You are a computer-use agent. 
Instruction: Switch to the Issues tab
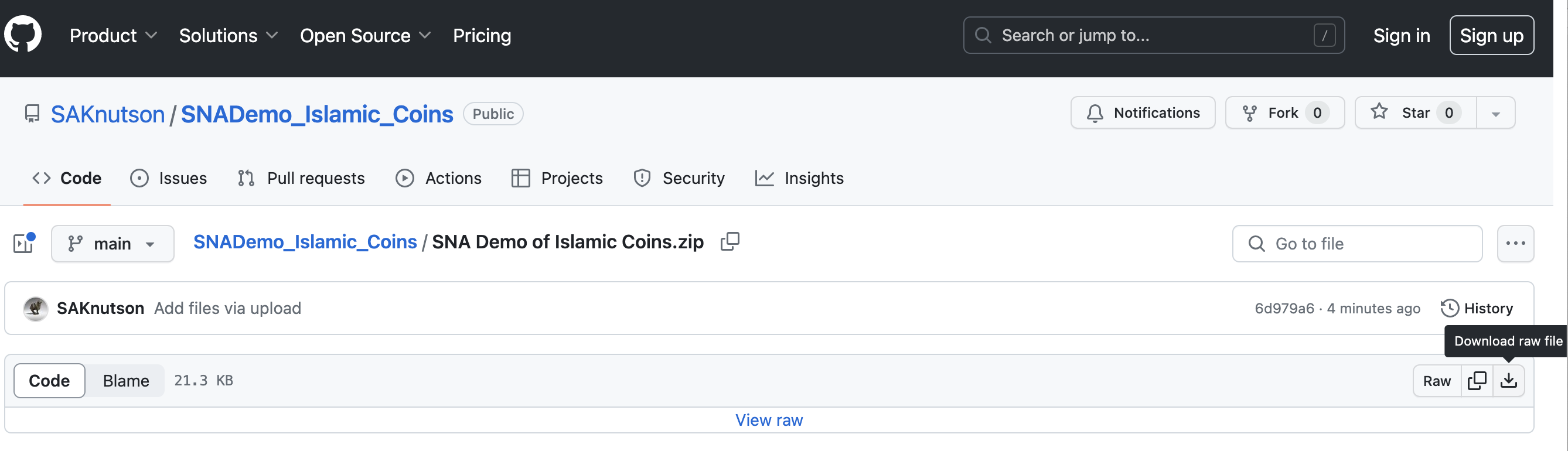coord(169,177)
